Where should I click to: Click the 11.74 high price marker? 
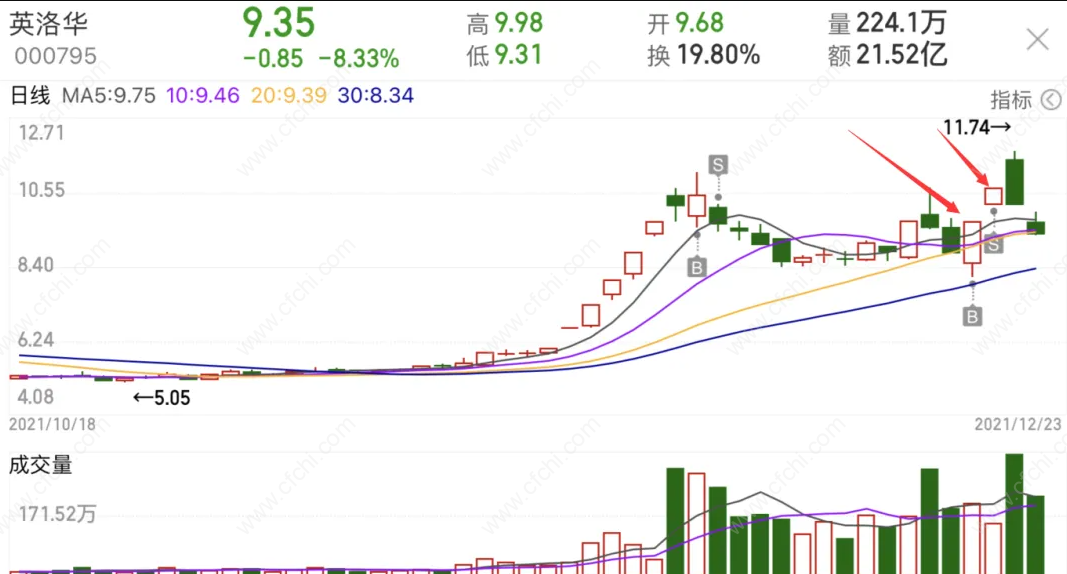click(976, 127)
